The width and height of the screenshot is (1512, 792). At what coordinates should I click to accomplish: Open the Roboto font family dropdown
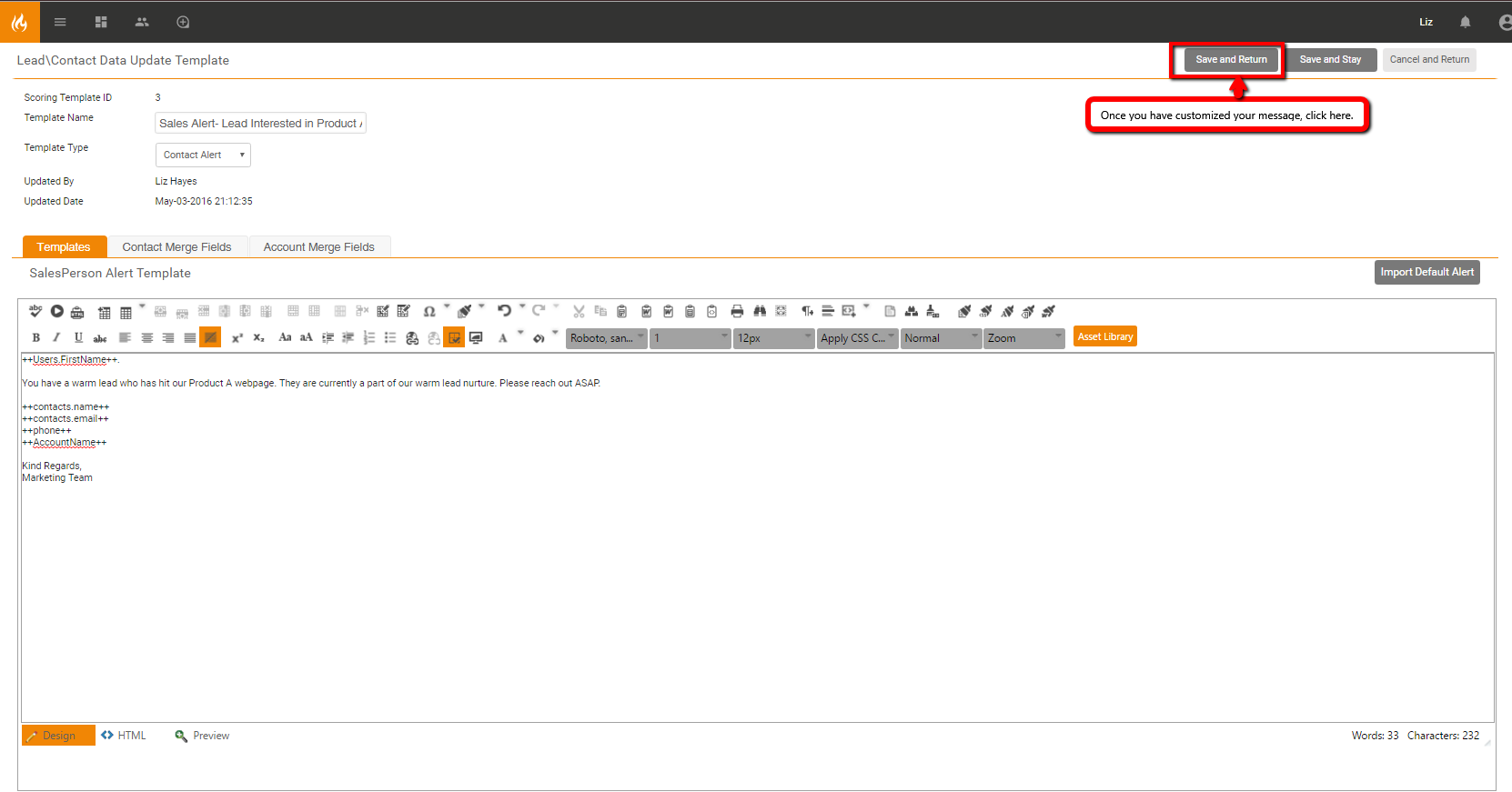point(607,338)
